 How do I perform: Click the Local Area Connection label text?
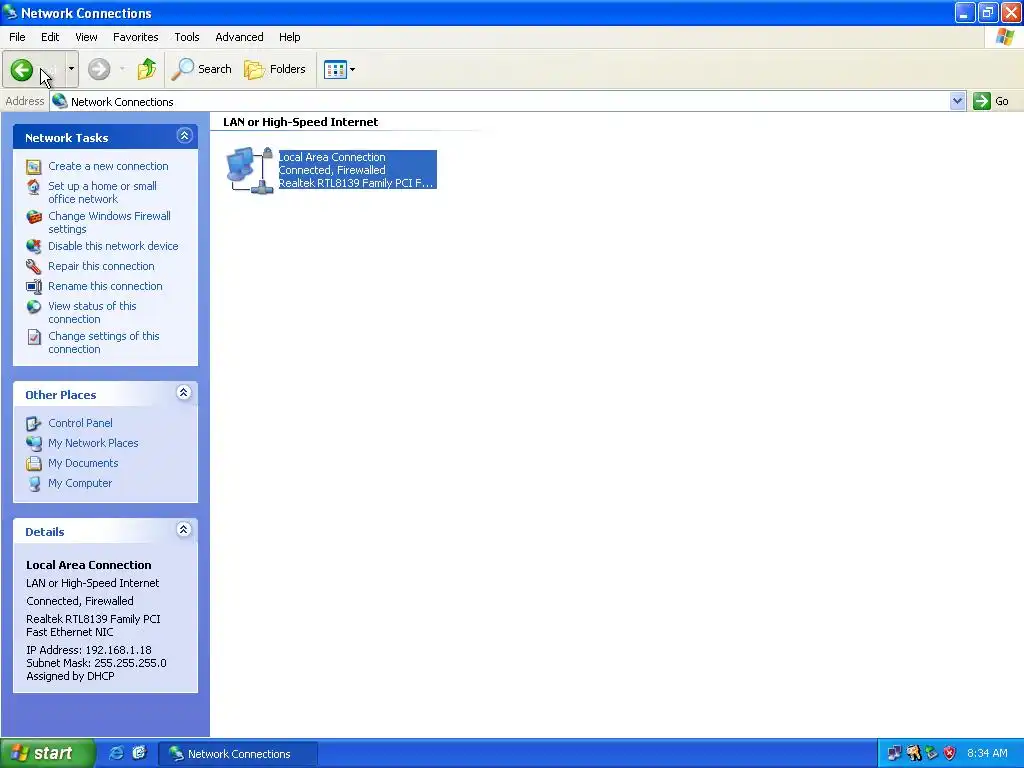coord(332,157)
